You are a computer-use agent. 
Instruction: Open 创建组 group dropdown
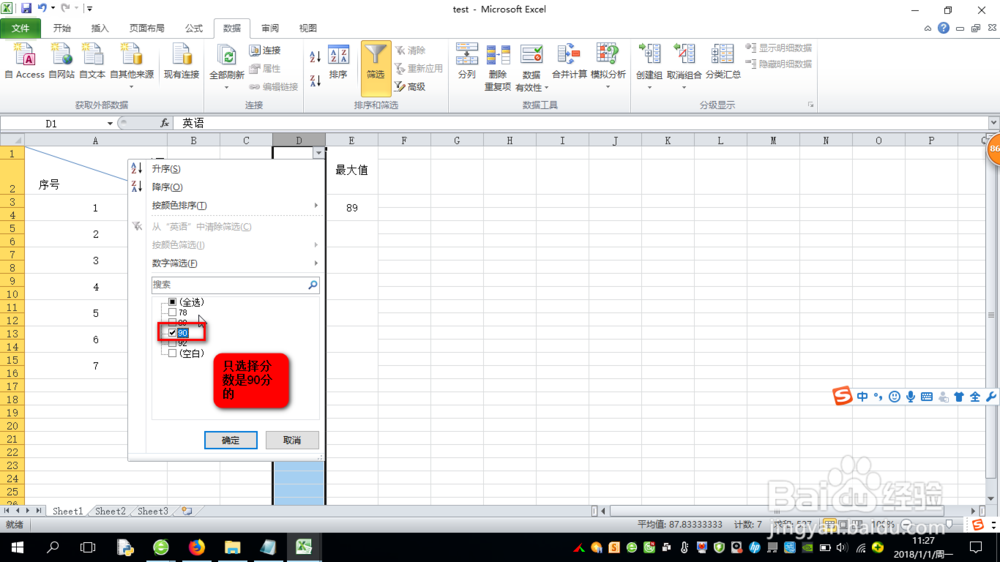[x=650, y=87]
